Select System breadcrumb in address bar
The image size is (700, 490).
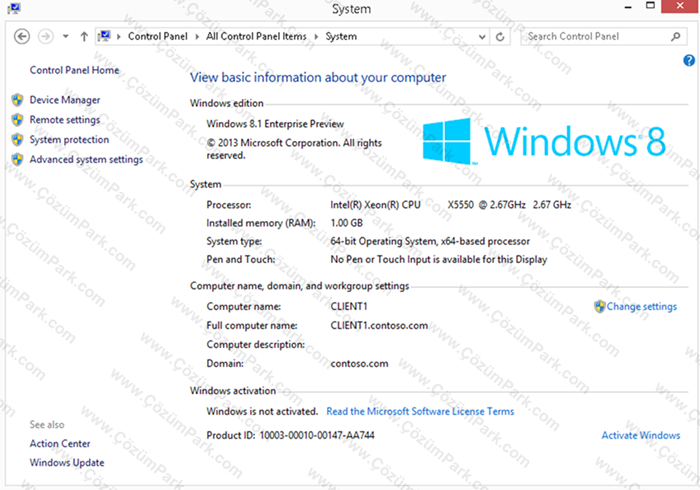click(x=341, y=37)
